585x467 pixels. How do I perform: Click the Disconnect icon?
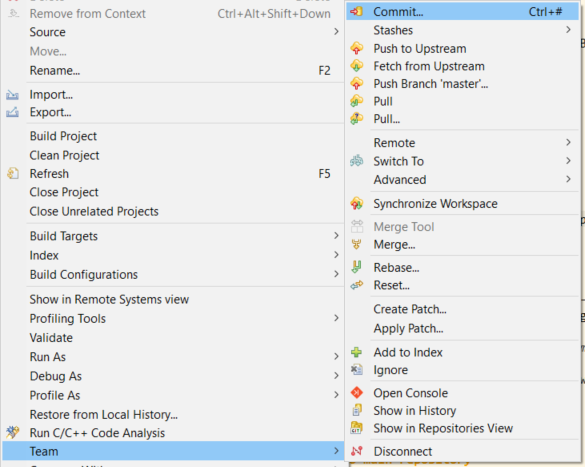[357, 451]
